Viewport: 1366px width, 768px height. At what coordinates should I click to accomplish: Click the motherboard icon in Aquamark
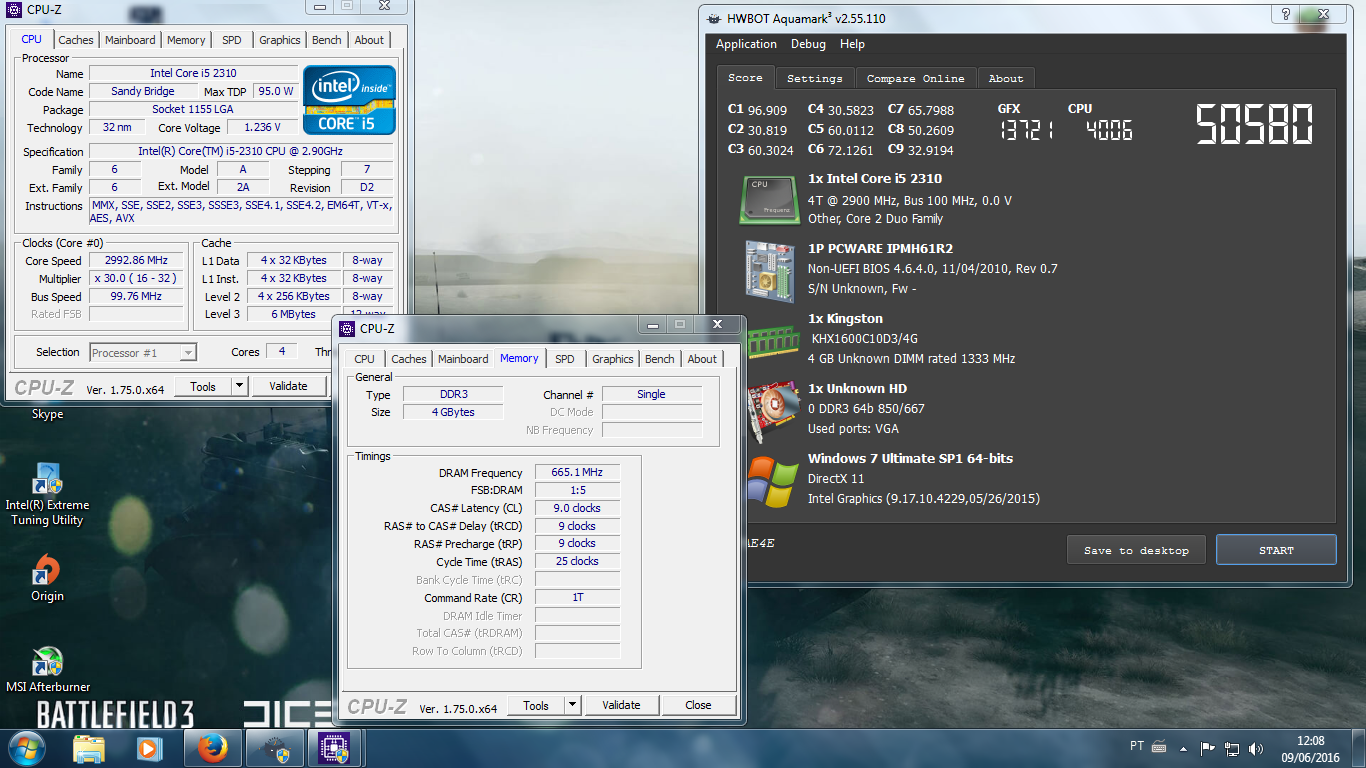coord(769,270)
